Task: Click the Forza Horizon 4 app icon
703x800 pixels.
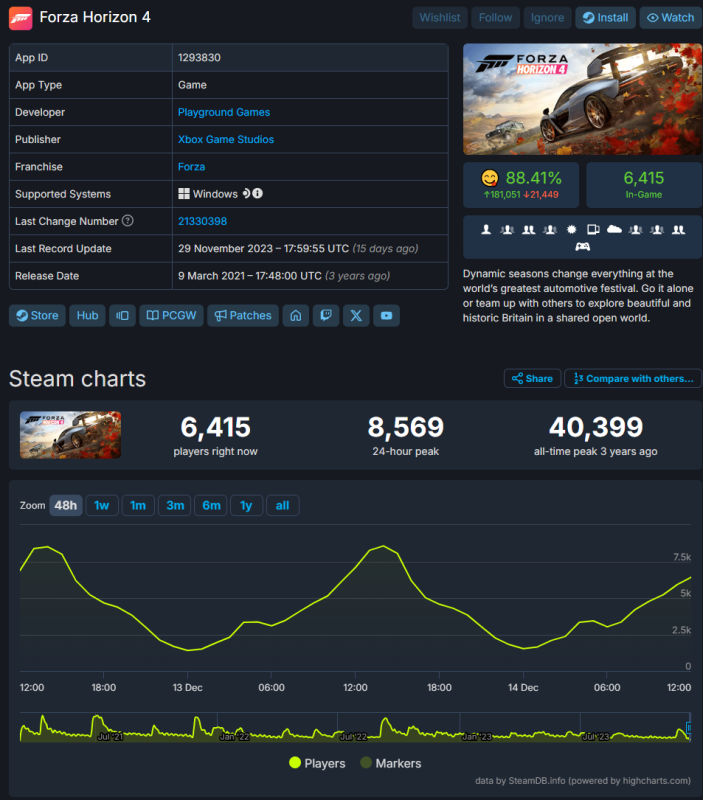Action: [x=20, y=18]
